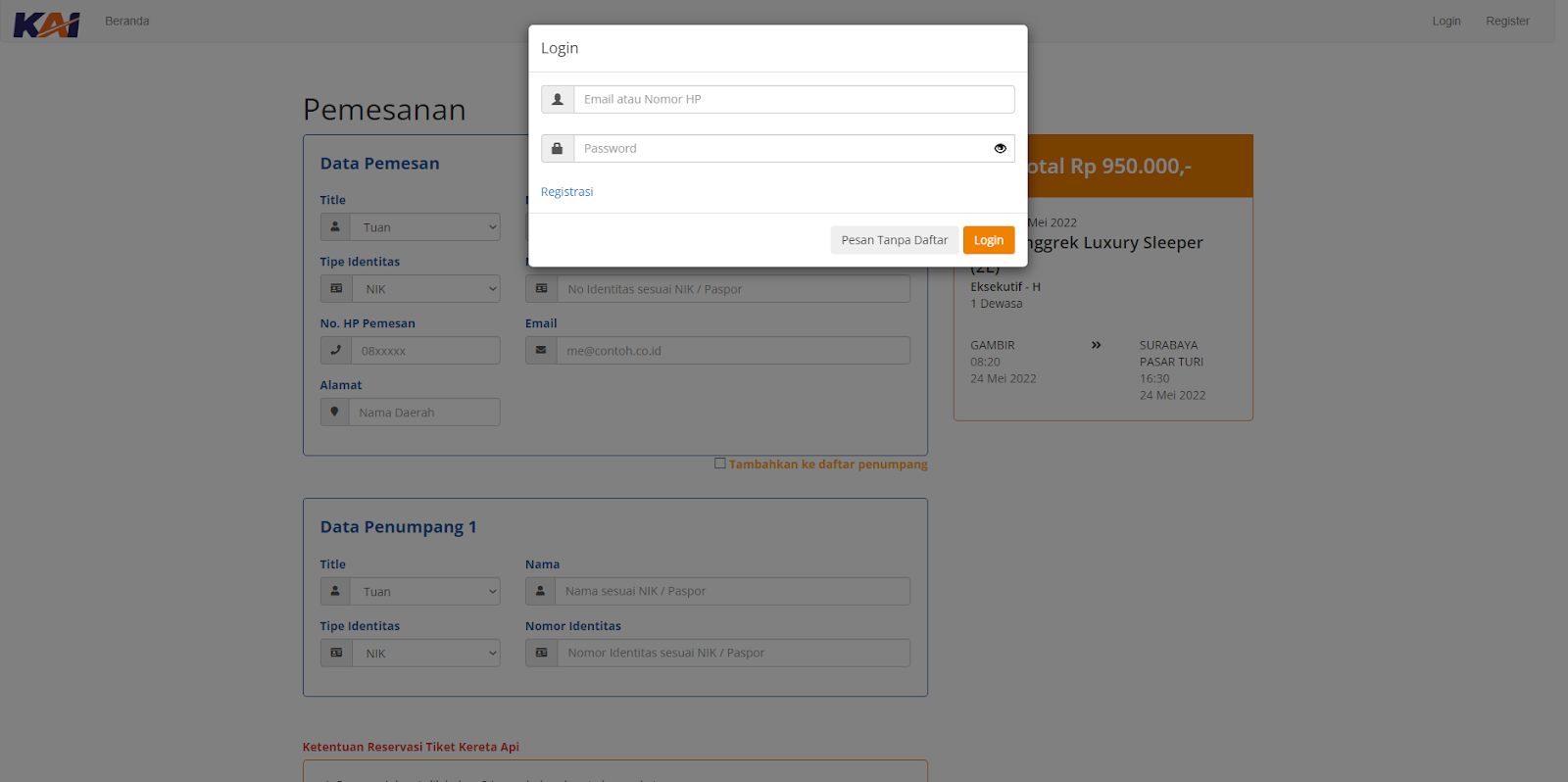The image size is (1568, 782).
Task: Click the map pin icon beside Alamat field
Action: tap(334, 412)
